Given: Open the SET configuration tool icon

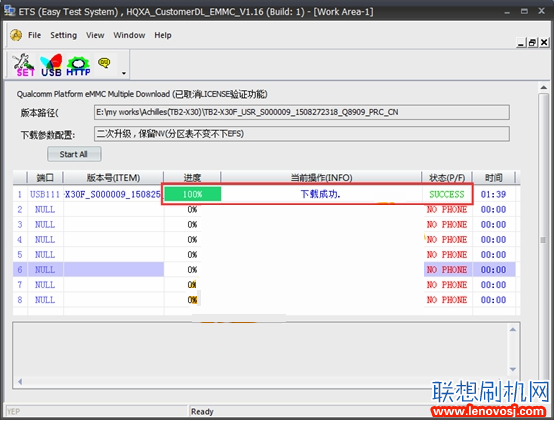Looking at the screenshot, I should click(x=24, y=65).
